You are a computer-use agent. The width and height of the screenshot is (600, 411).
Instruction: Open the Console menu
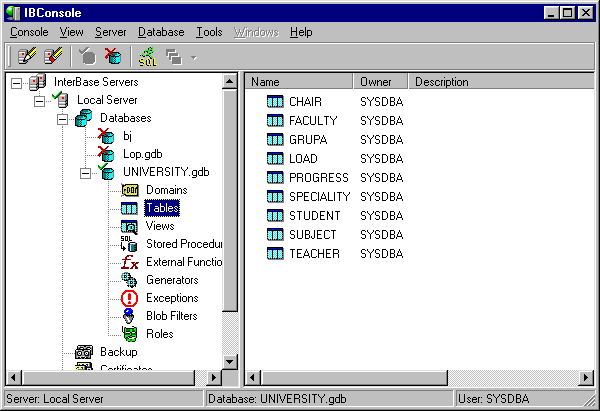(29, 32)
